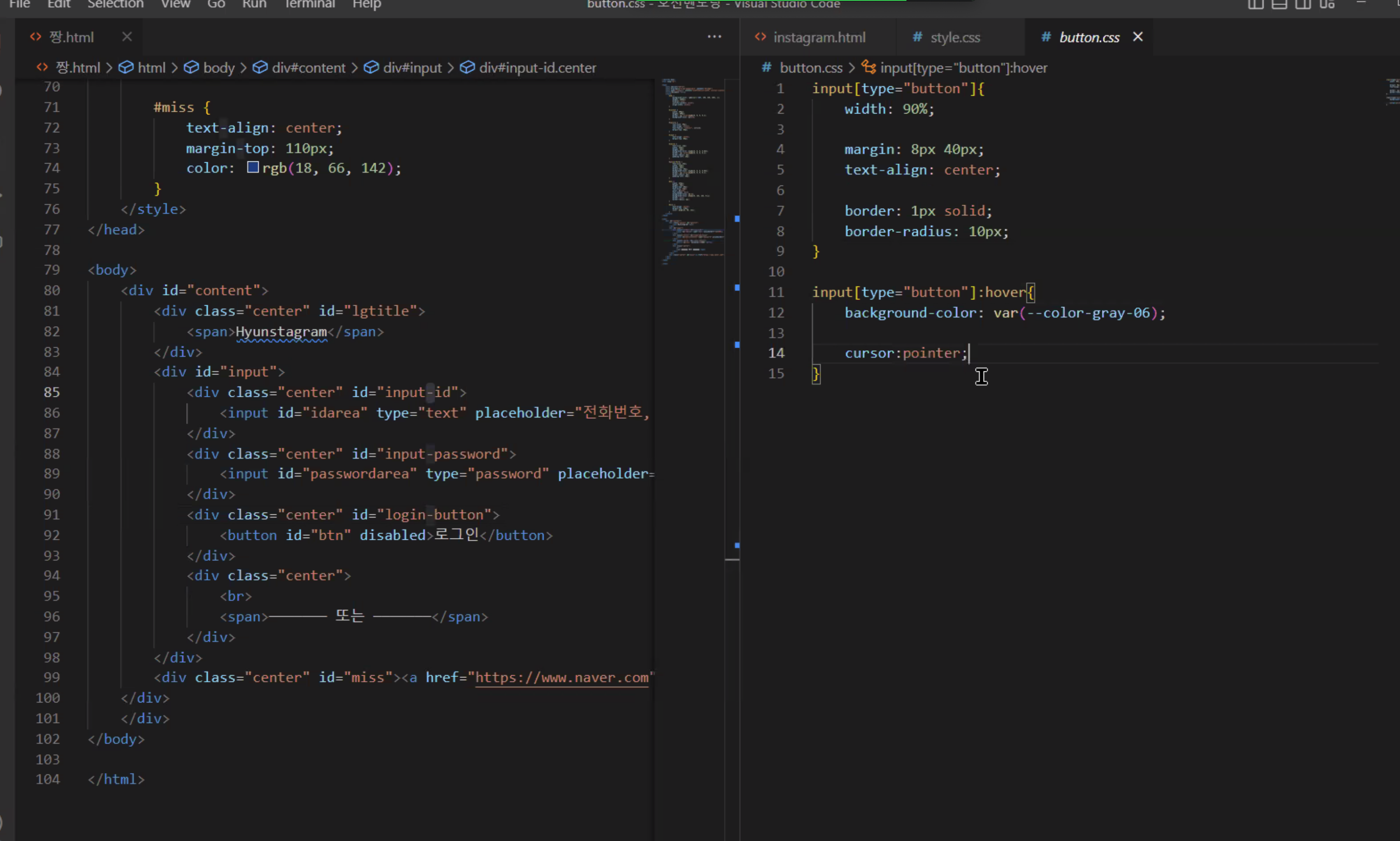Place cursor on cursor:pointer; line
Screen dimensions: 1400x841
pos(906,353)
